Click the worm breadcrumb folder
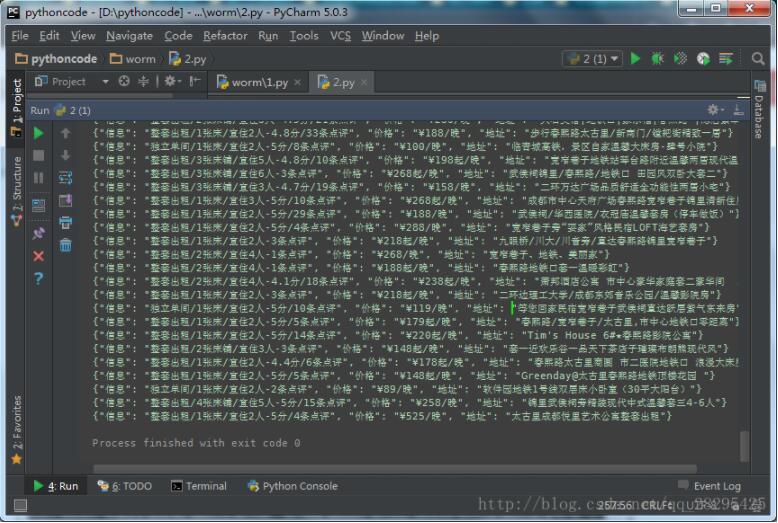The height and width of the screenshot is (523, 778). [x=132, y=59]
